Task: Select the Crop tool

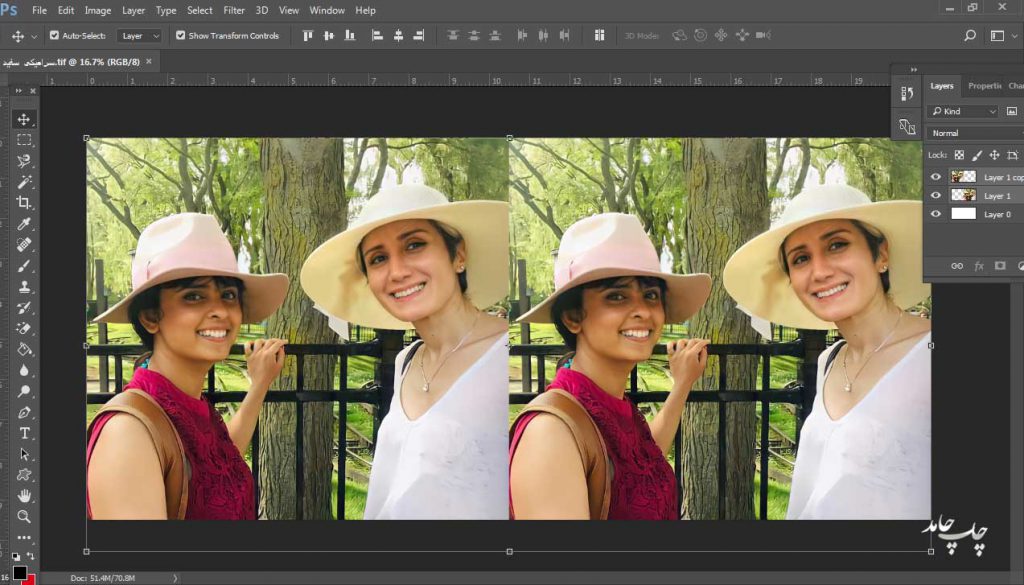Action: click(x=24, y=202)
